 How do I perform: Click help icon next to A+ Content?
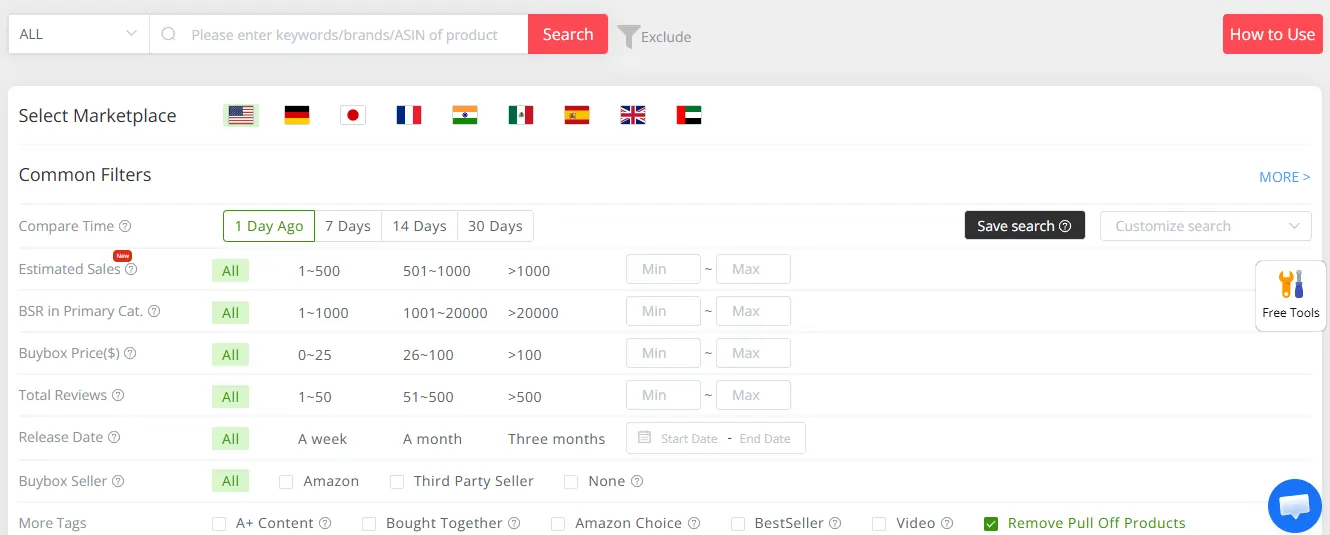(x=325, y=523)
